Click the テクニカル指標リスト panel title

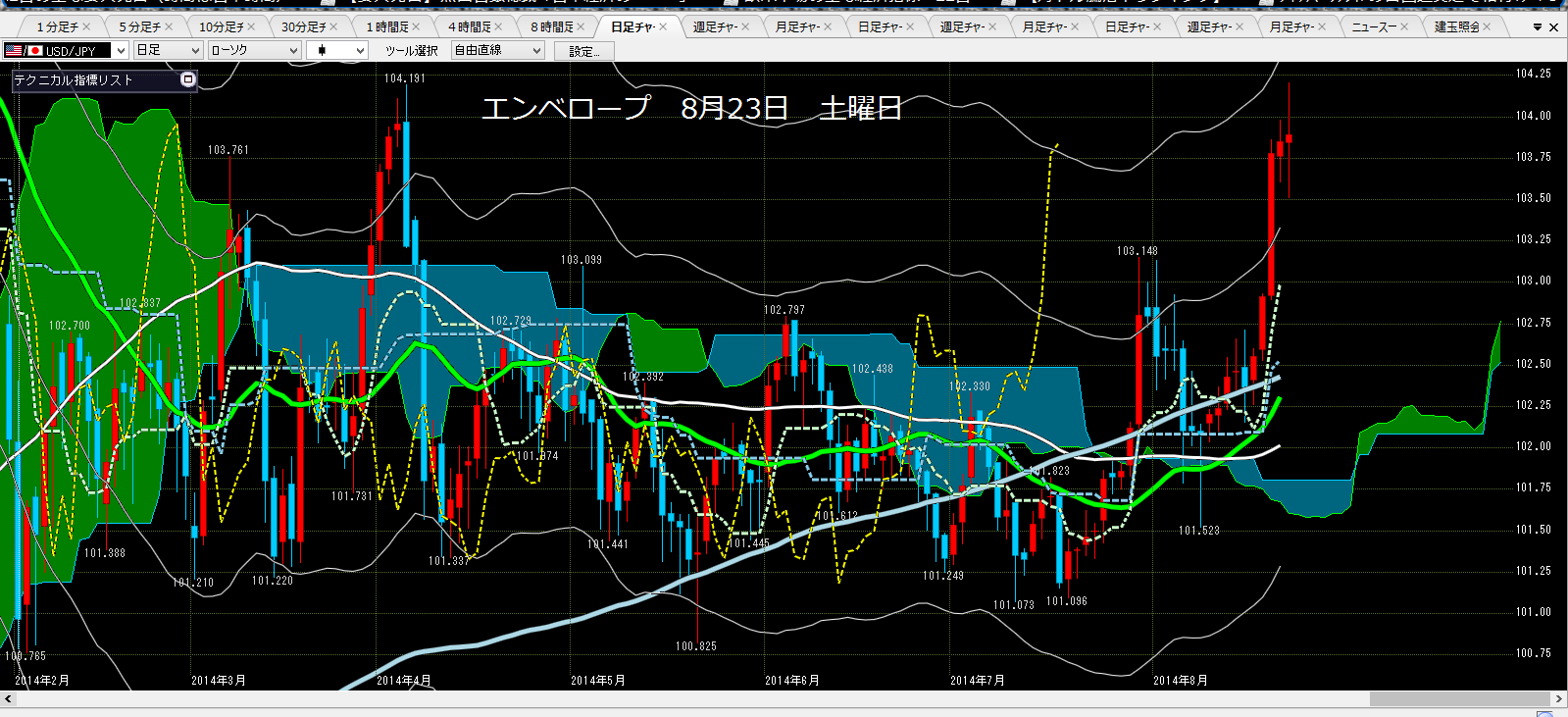click(x=73, y=80)
